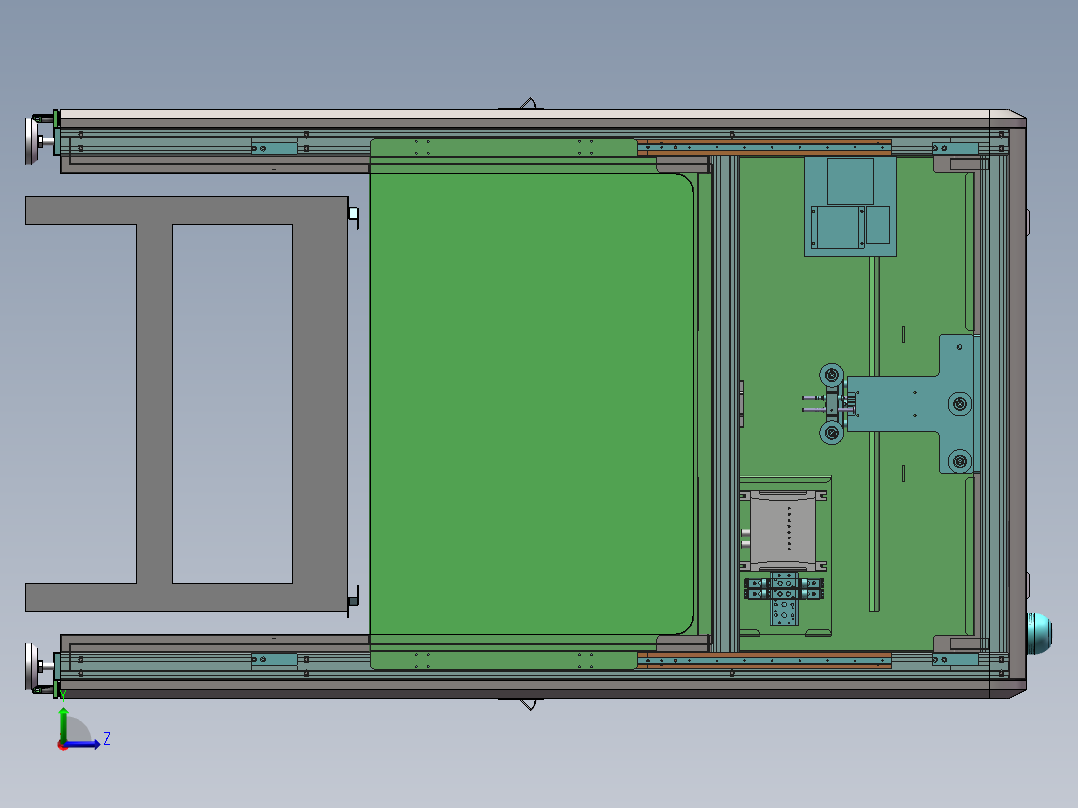
Task: Select the large green sliding panel
Action: pyautogui.click(x=531, y=404)
